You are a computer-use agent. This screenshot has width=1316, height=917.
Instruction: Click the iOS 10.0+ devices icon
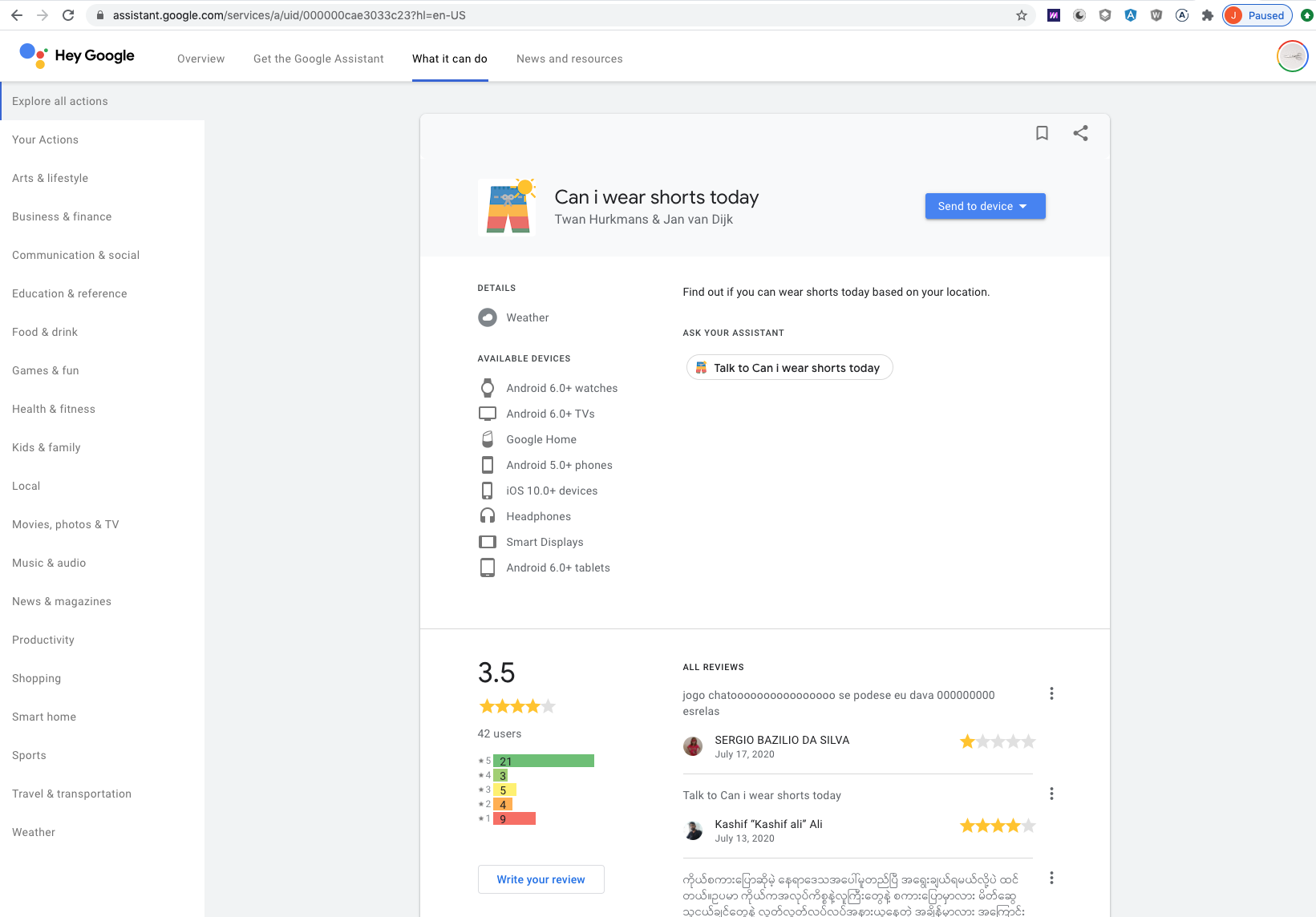point(488,491)
